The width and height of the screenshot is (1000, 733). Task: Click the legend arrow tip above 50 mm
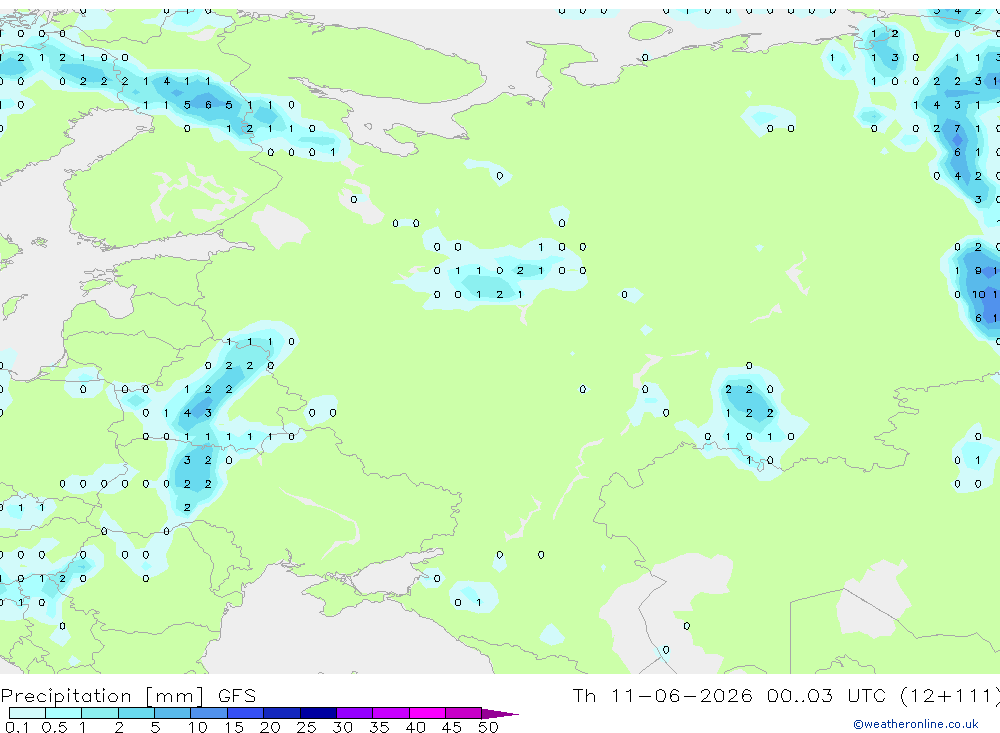click(500, 714)
